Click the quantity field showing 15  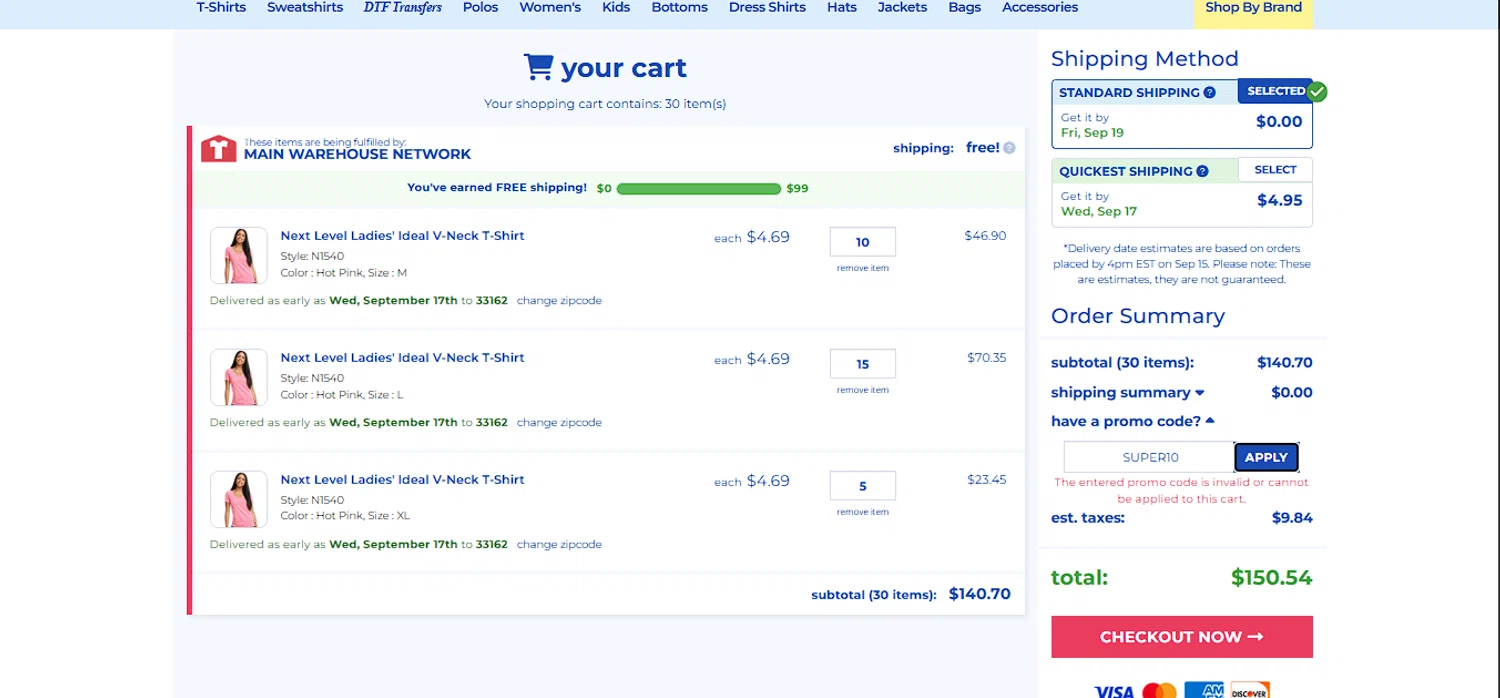pyautogui.click(x=862, y=364)
